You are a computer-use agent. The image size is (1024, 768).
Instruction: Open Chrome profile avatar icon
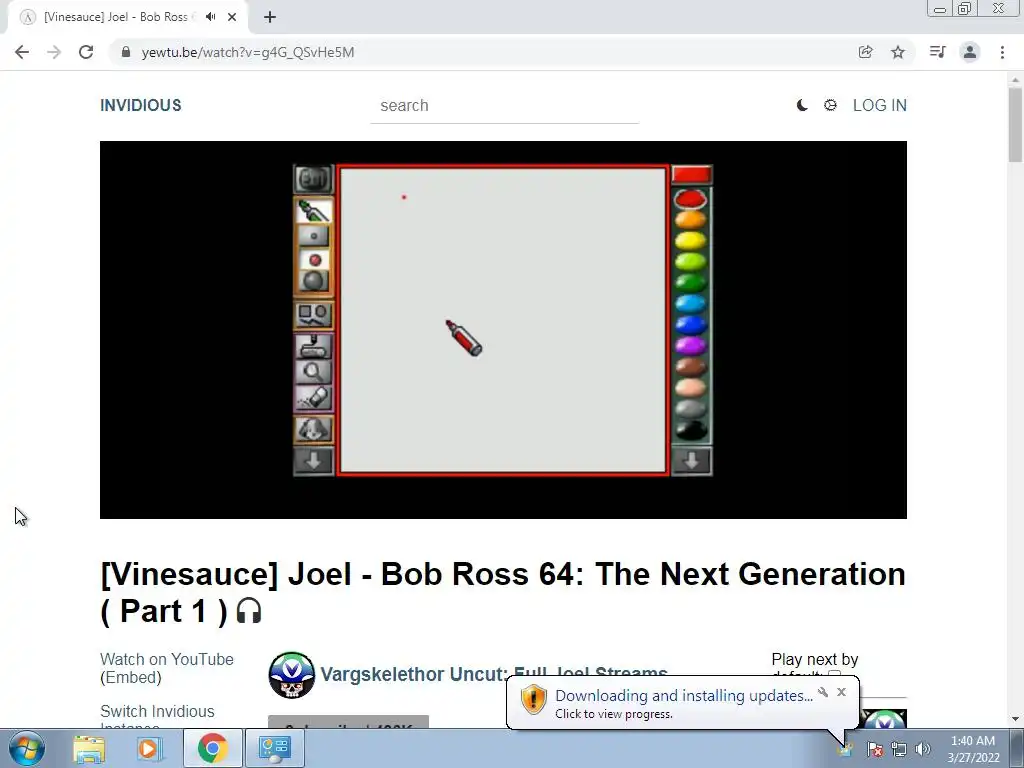coord(970,52)
